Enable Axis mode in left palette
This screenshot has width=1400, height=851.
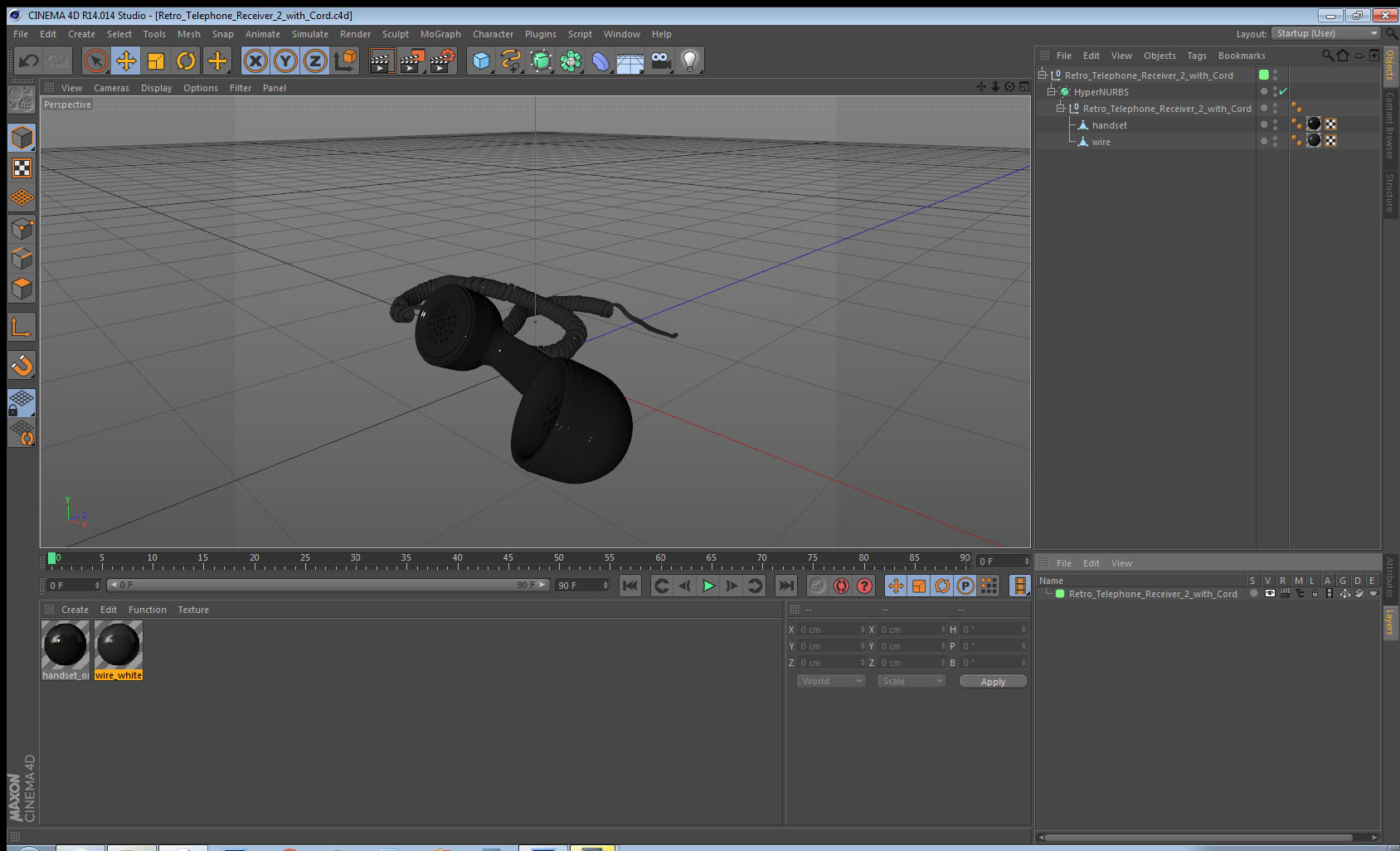tap(22, 328)
